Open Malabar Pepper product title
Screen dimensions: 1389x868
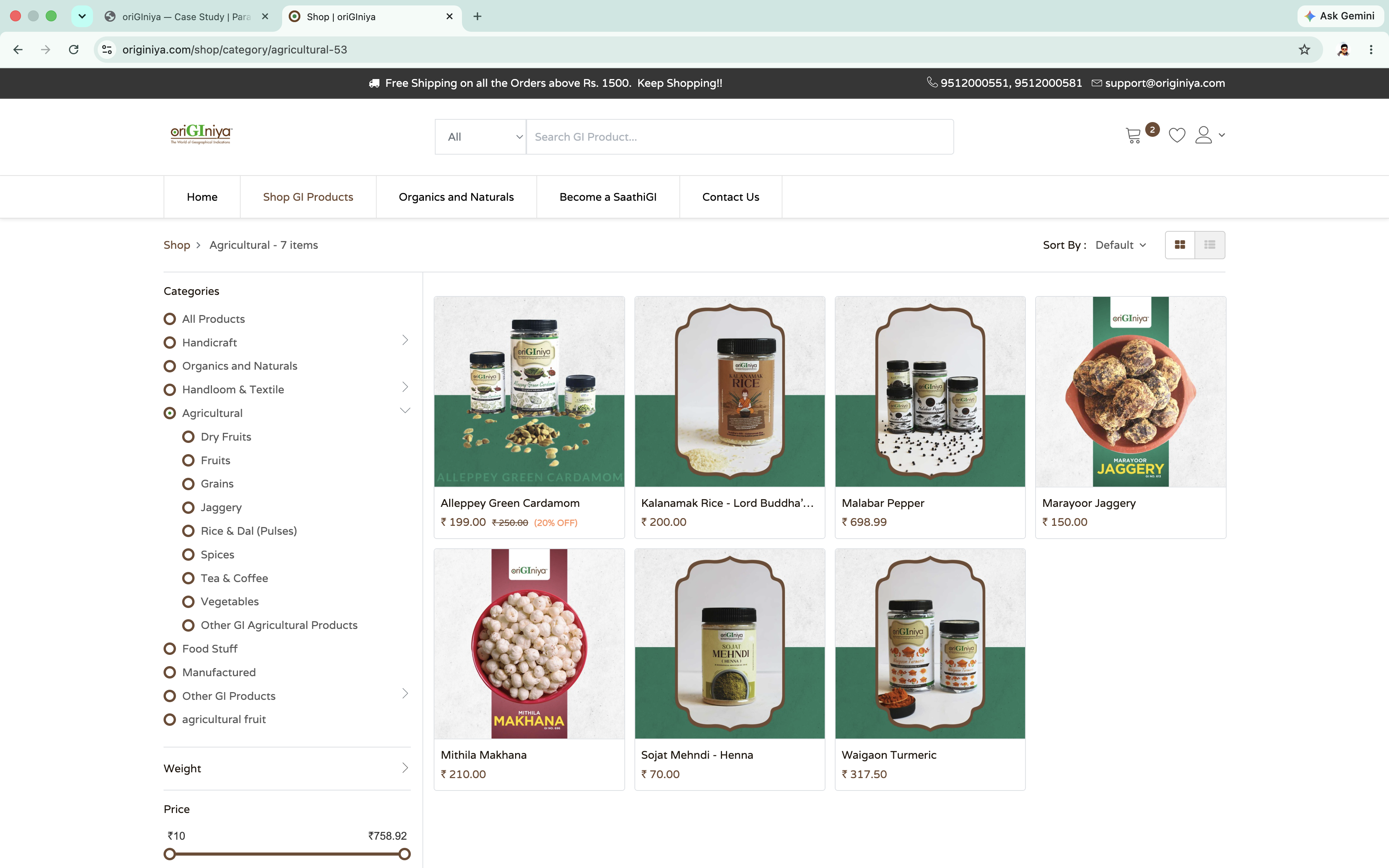pyautogui.click(x=883, y=503)
